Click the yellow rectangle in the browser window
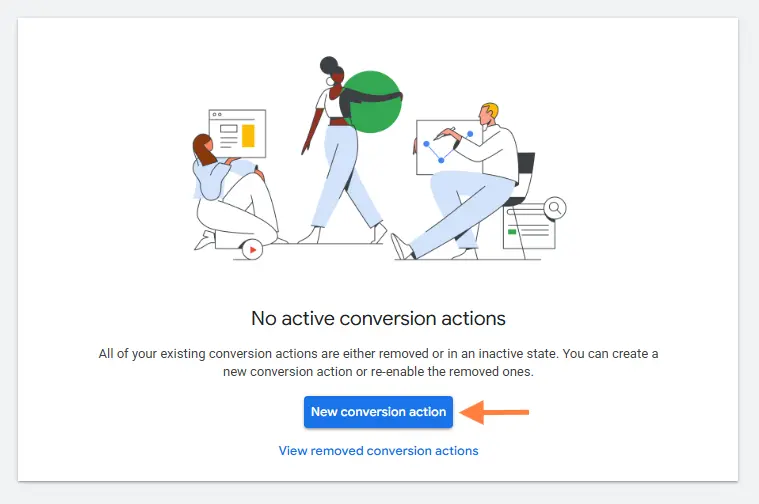This screenshot has width=759, height=504. [x=248, y=135]
